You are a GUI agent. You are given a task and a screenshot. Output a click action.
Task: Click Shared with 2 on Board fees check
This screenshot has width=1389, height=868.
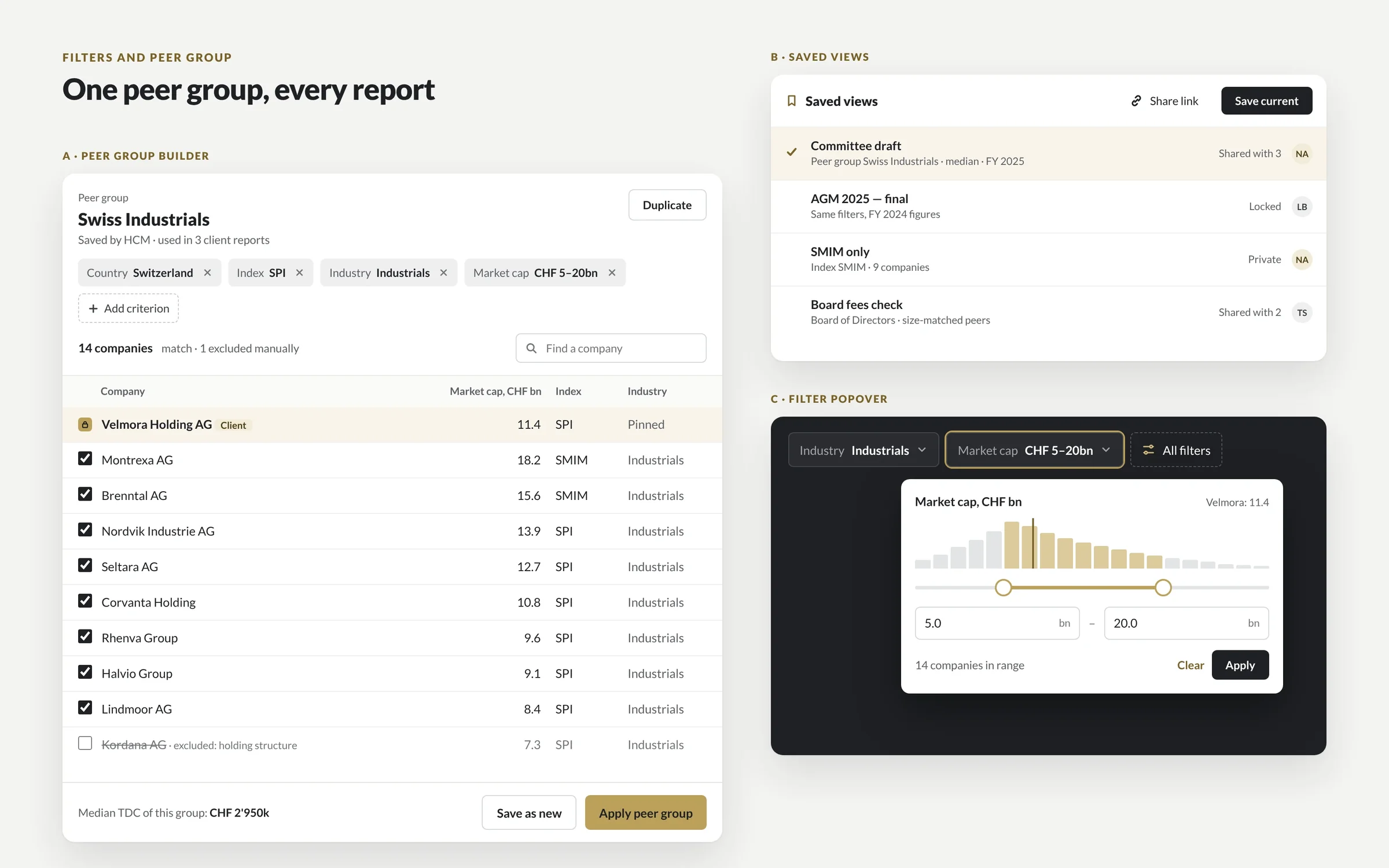point(1250,312)
